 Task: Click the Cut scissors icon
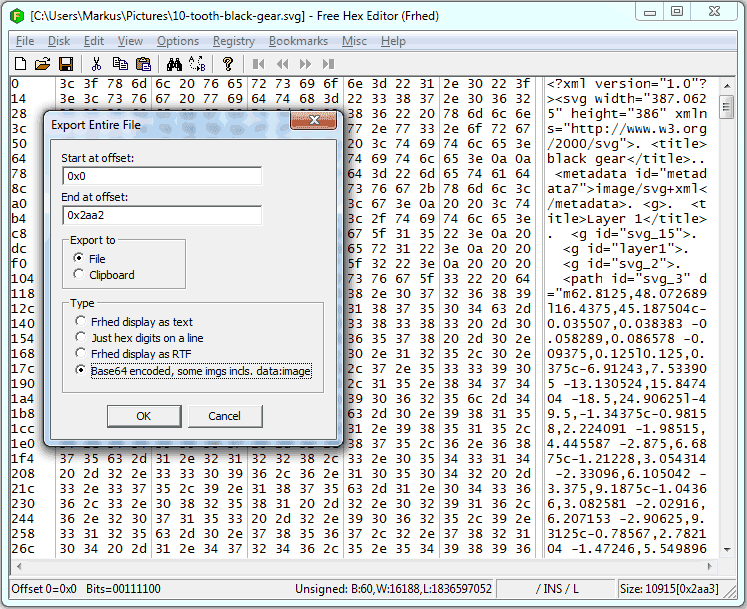[x=96, y=64]
